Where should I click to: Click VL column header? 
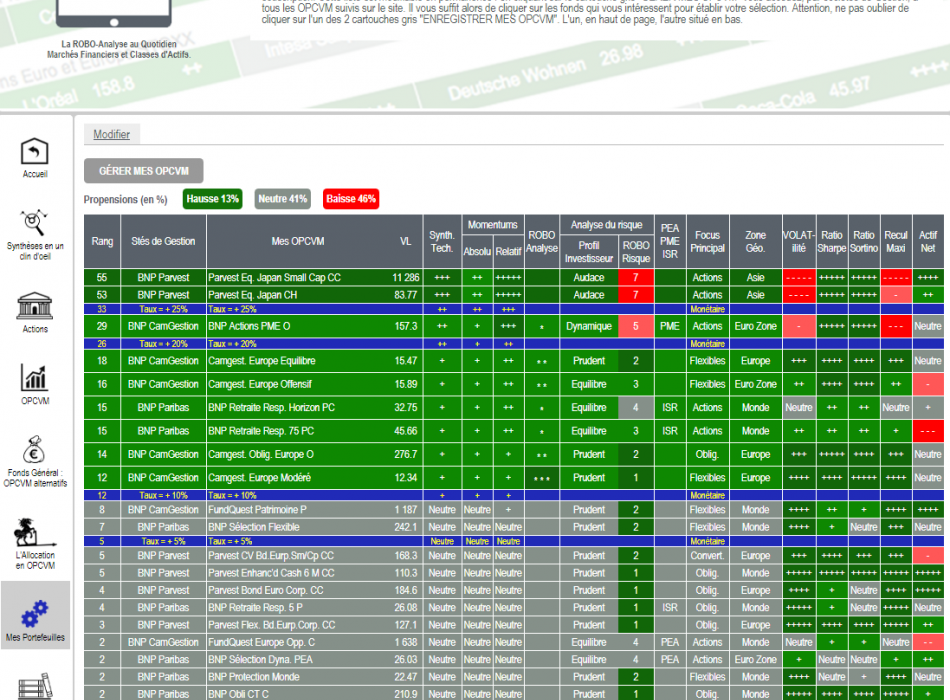point(405,241)
